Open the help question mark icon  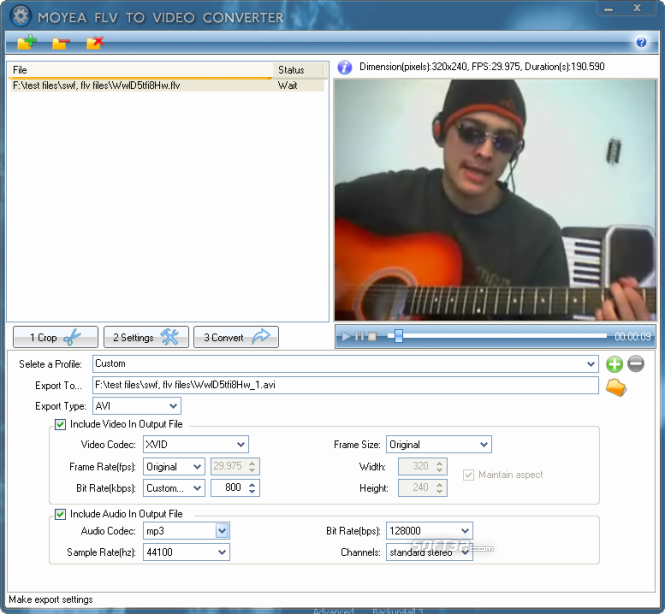(x=641, y=42)
